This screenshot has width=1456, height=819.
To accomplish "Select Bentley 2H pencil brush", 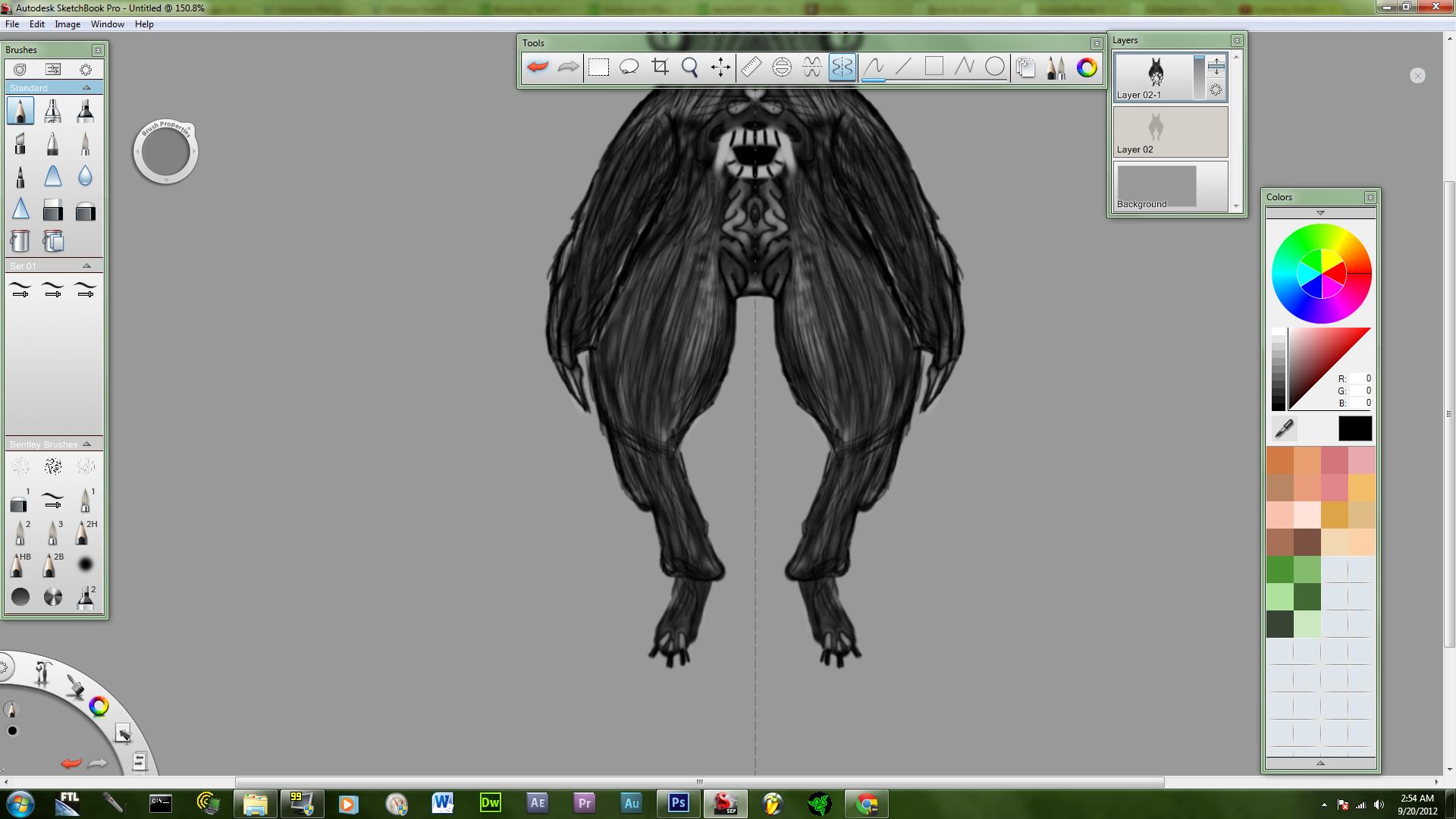I will 86,532.
